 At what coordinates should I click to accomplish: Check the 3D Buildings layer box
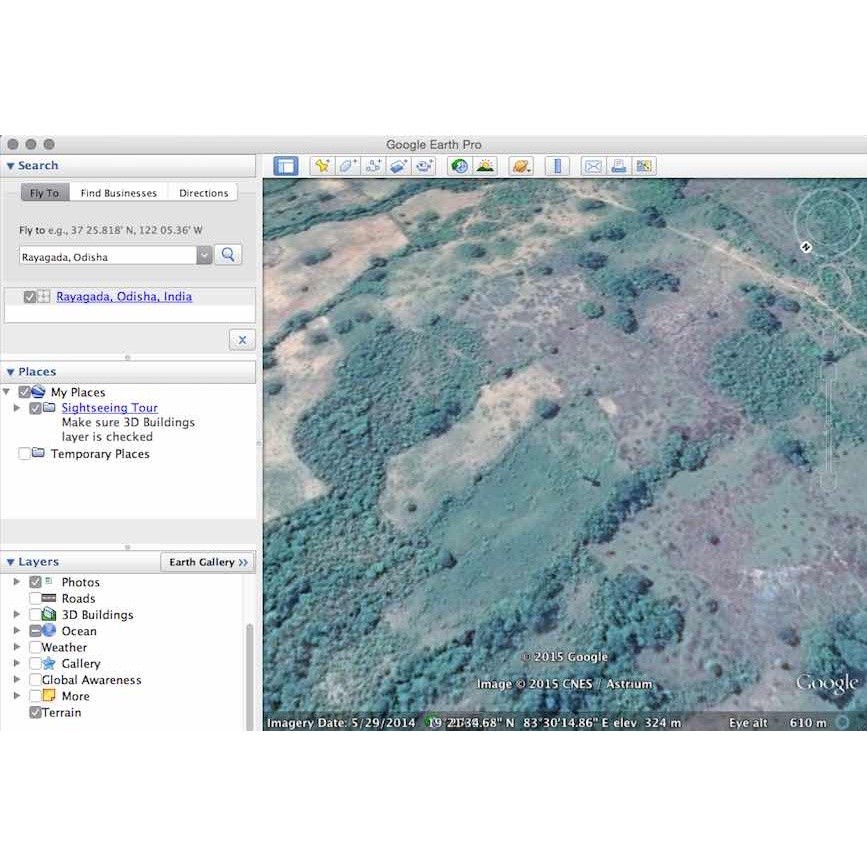tap(36, 615)
